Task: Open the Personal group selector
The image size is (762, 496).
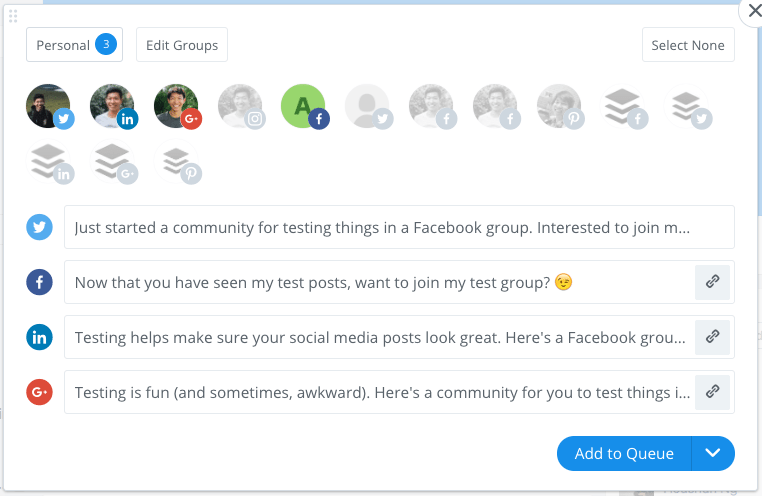Action: [74, 45]
